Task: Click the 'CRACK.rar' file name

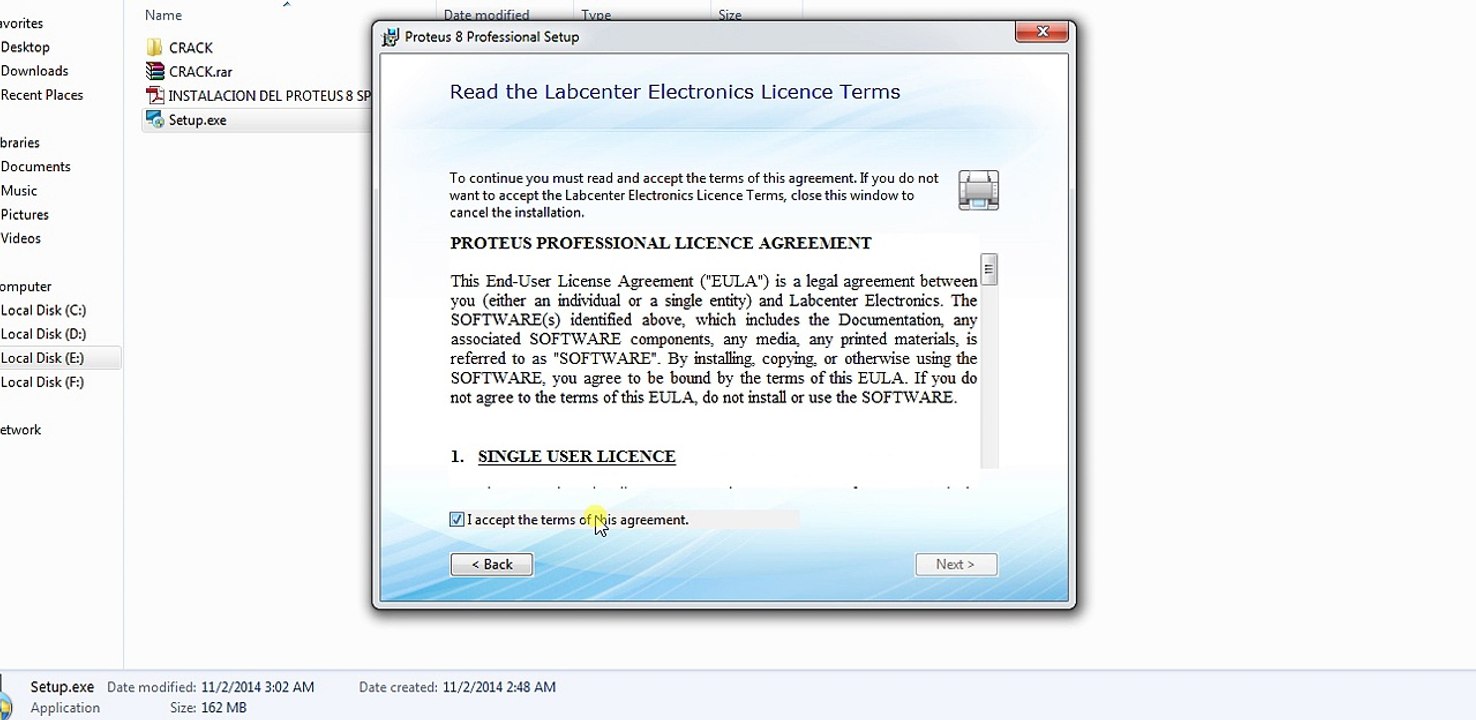Action: pos(201,72)
